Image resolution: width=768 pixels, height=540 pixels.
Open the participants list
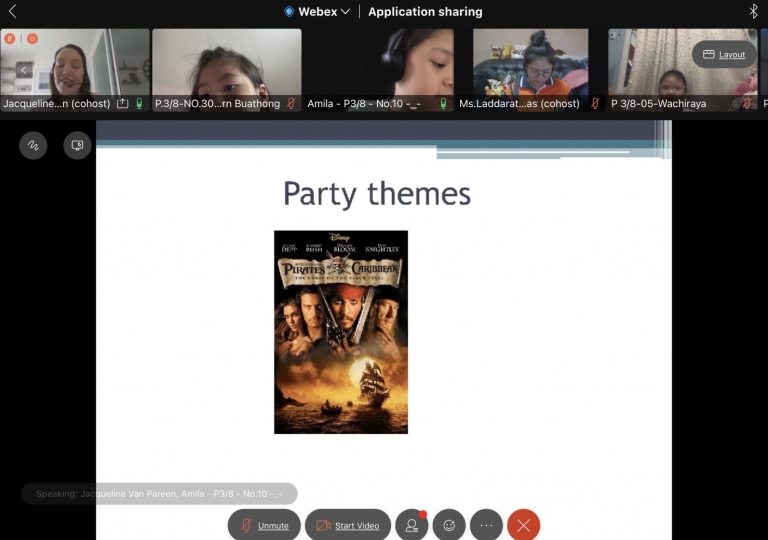(x=412, y=525)
